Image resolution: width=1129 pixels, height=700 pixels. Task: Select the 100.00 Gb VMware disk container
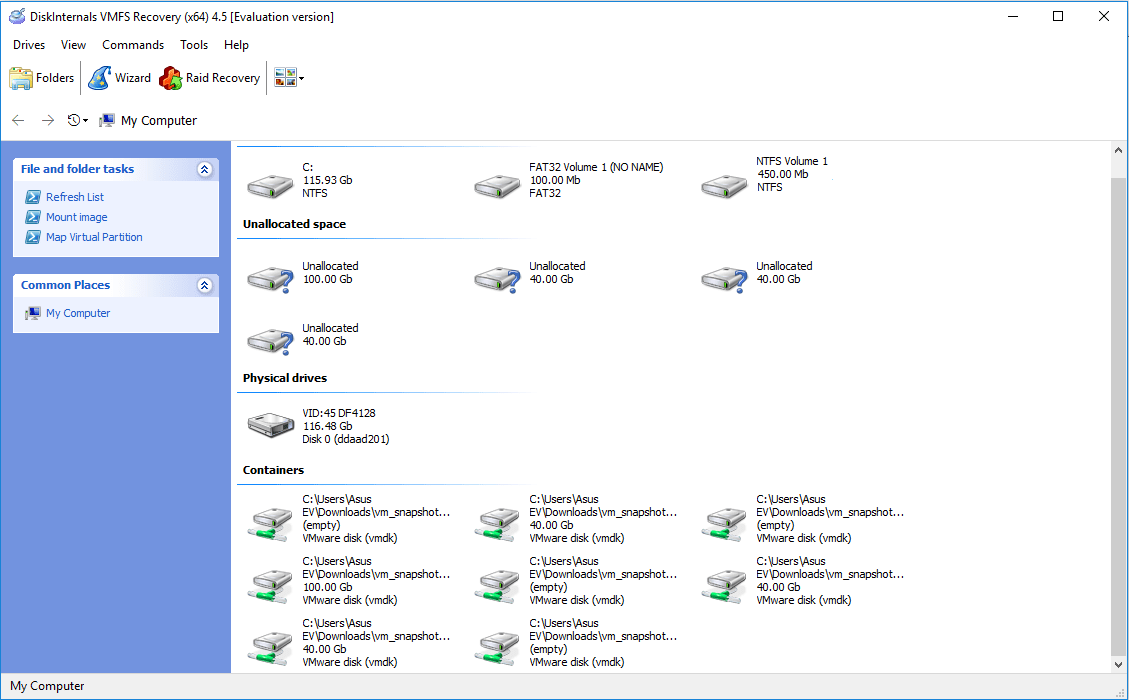[x=348, y=580]
